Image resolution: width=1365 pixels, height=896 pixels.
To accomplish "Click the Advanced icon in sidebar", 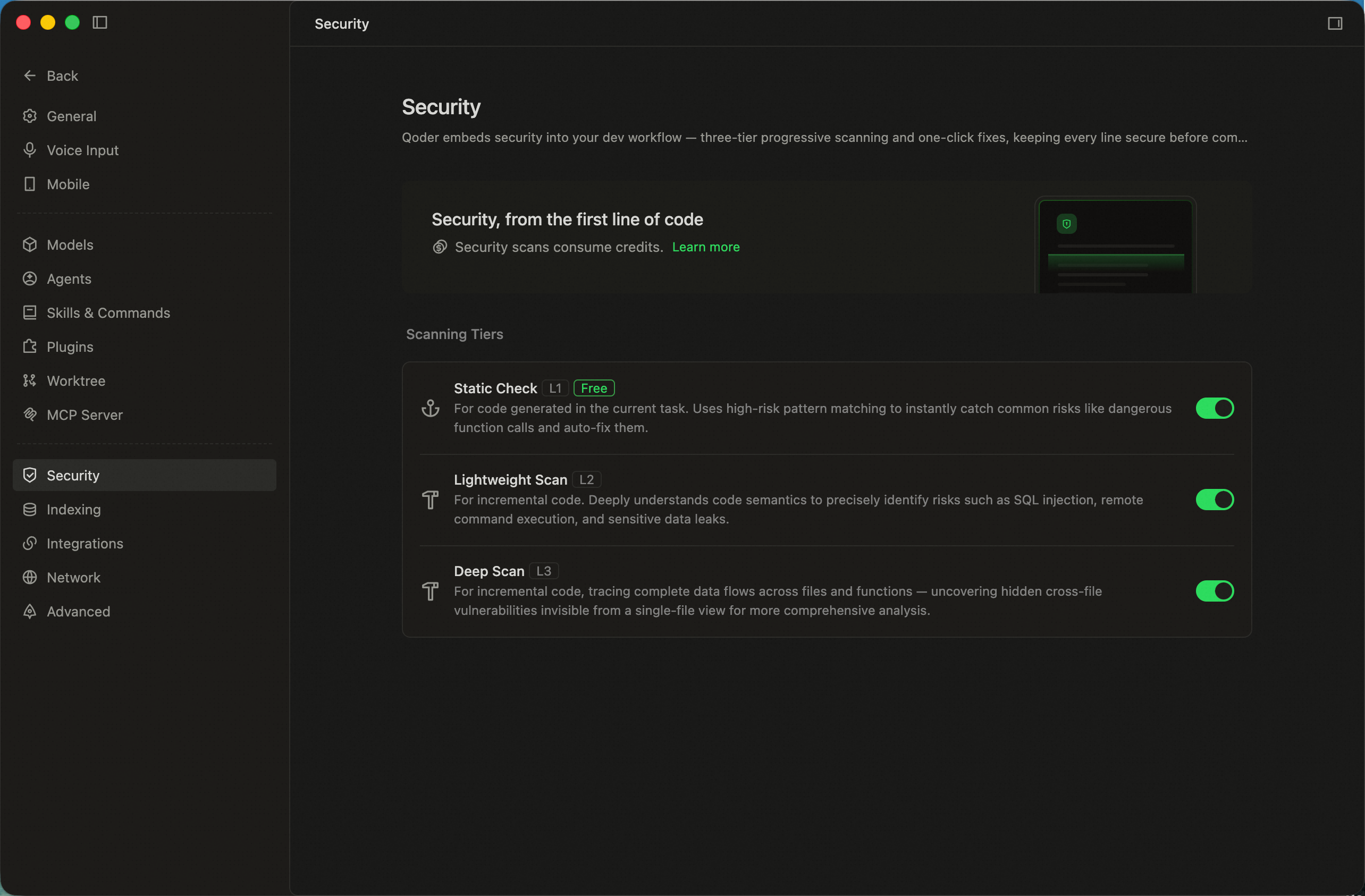I will pos(30,612).
